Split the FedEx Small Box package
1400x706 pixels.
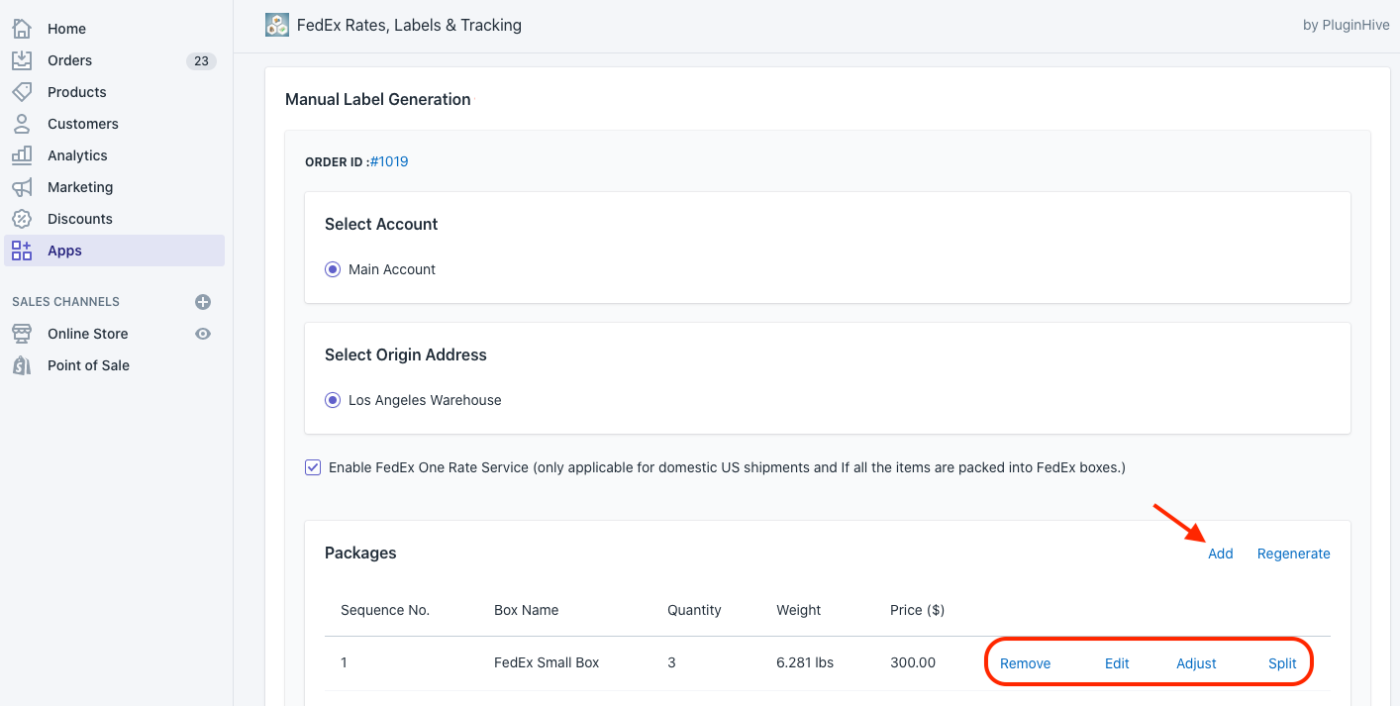(1282, 663)
